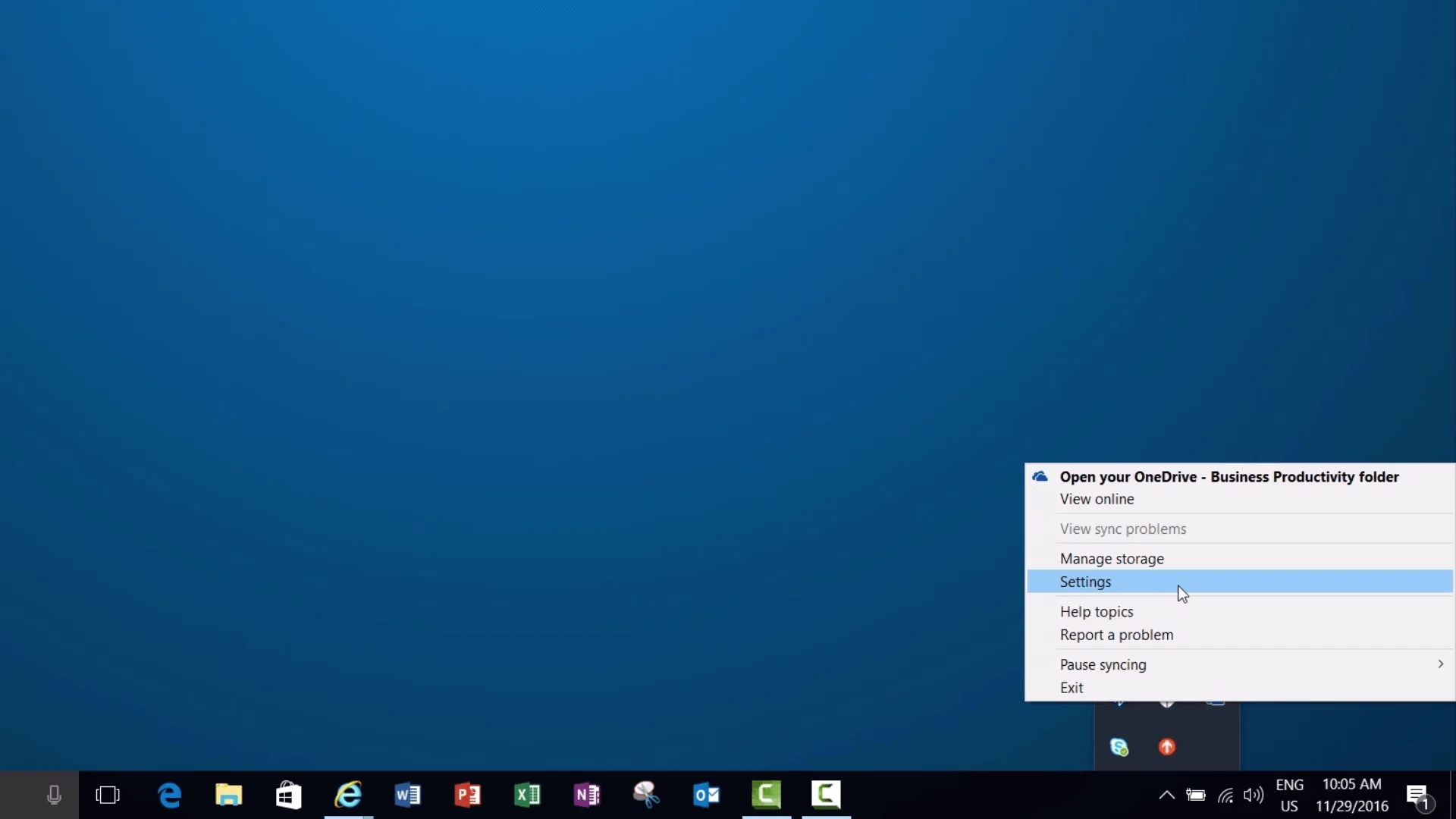The width and height of the screenshot is (1456, 819).
Task: Open File Explorer from the taskbar
Action: pyautogui.click(x=228, y=795)
